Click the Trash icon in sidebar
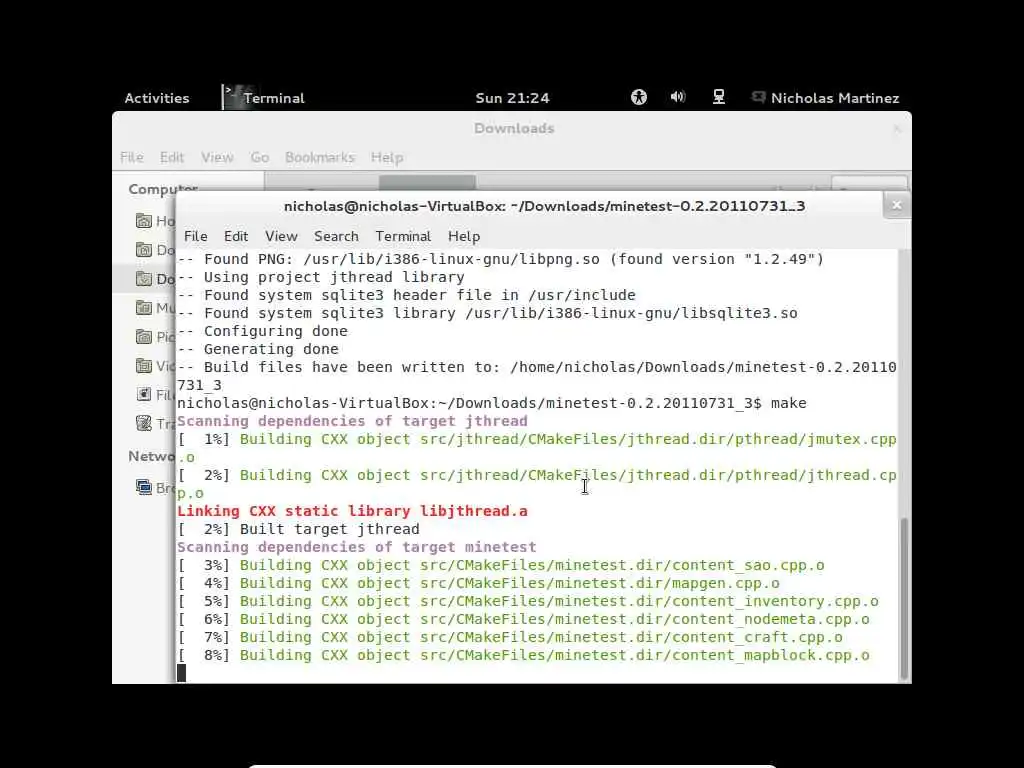1024x768 pixels. tap(144, 423)
